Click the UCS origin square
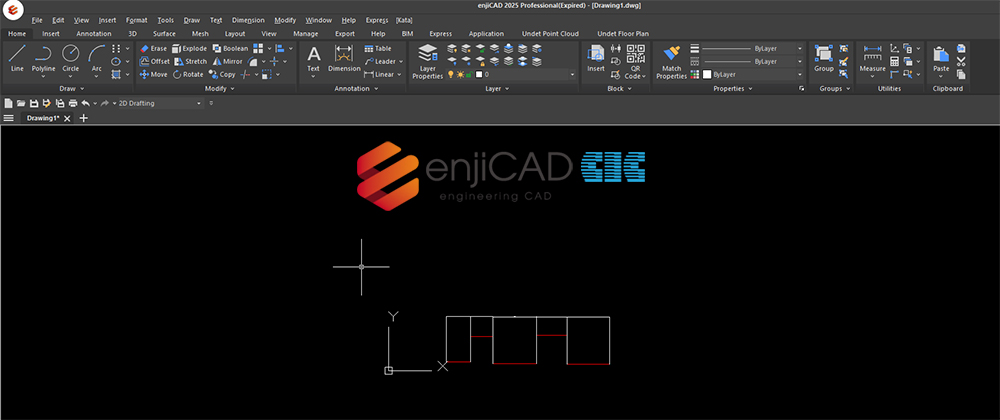The image size is (1000, 420). 388,370
